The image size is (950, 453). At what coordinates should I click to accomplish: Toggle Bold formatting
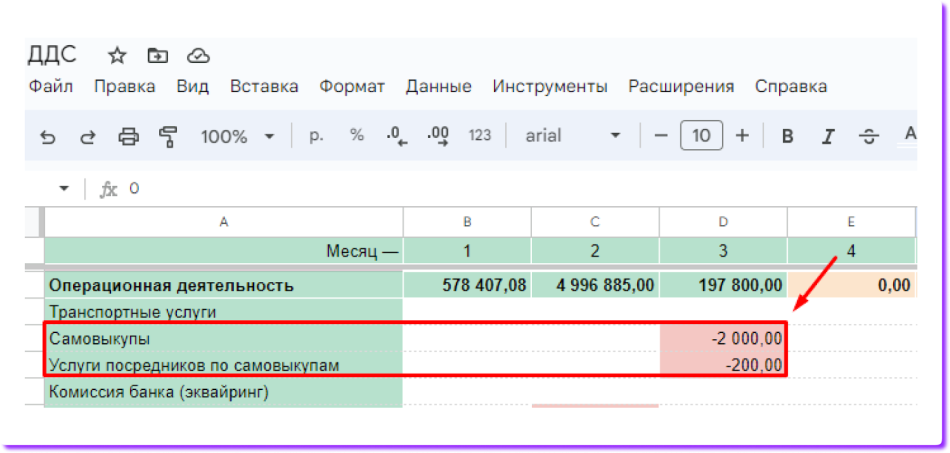pyautogui.click(x=787, y=136)
